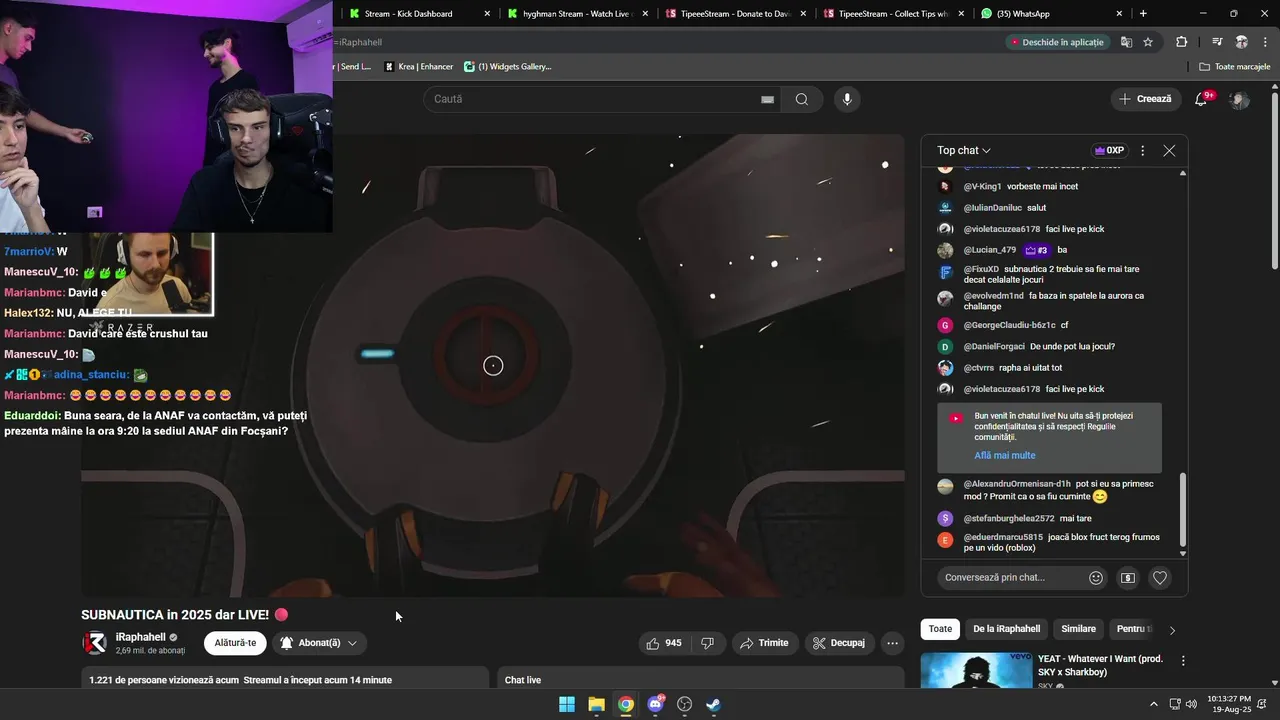Viewport: 1280px width, 720px height.
Task: Share the stream via Trimite
Action: pyautogui.click(x=764, y=643)
